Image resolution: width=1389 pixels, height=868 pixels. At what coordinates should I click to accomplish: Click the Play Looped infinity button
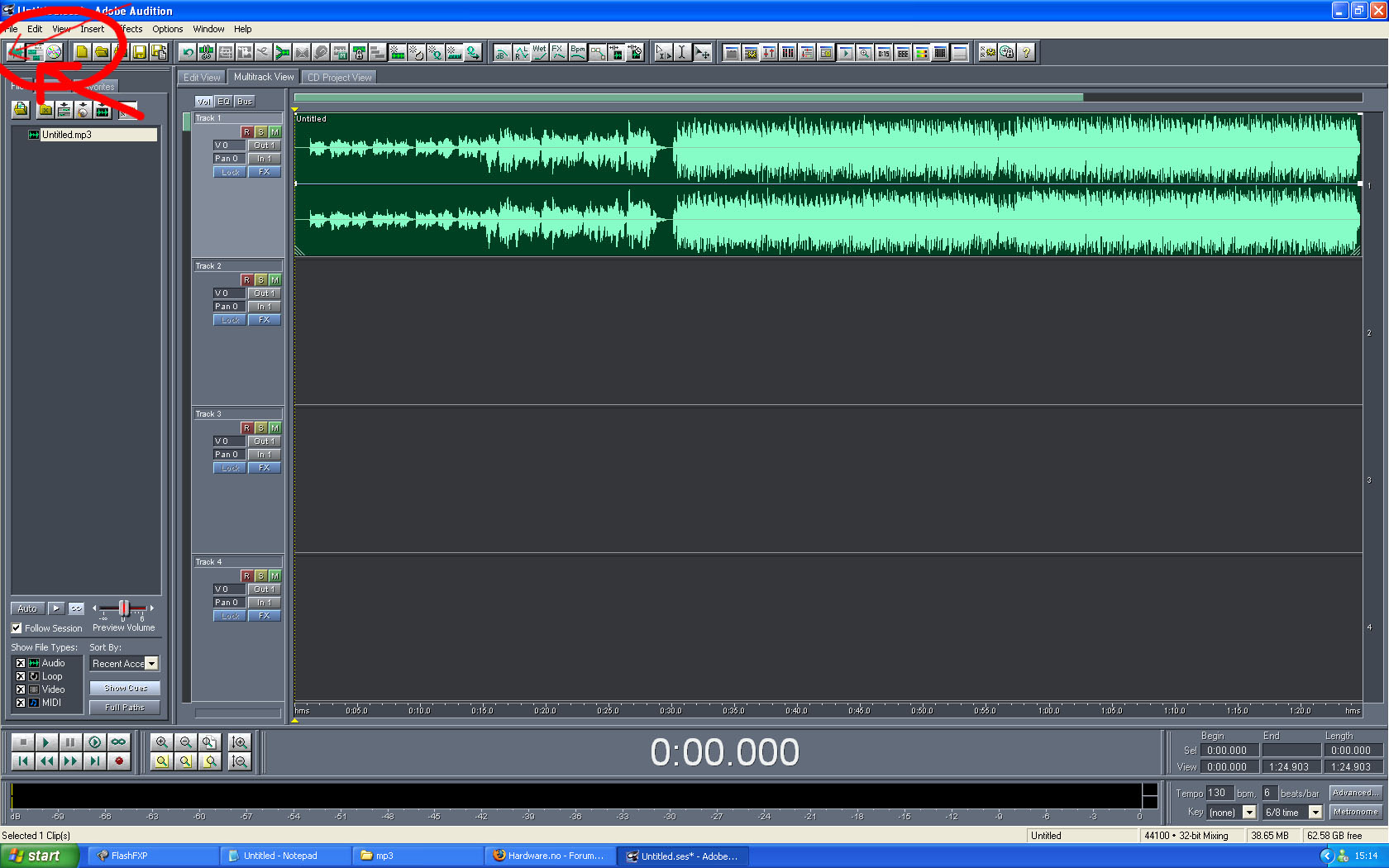pyautogui.click(x=118, y=742)
